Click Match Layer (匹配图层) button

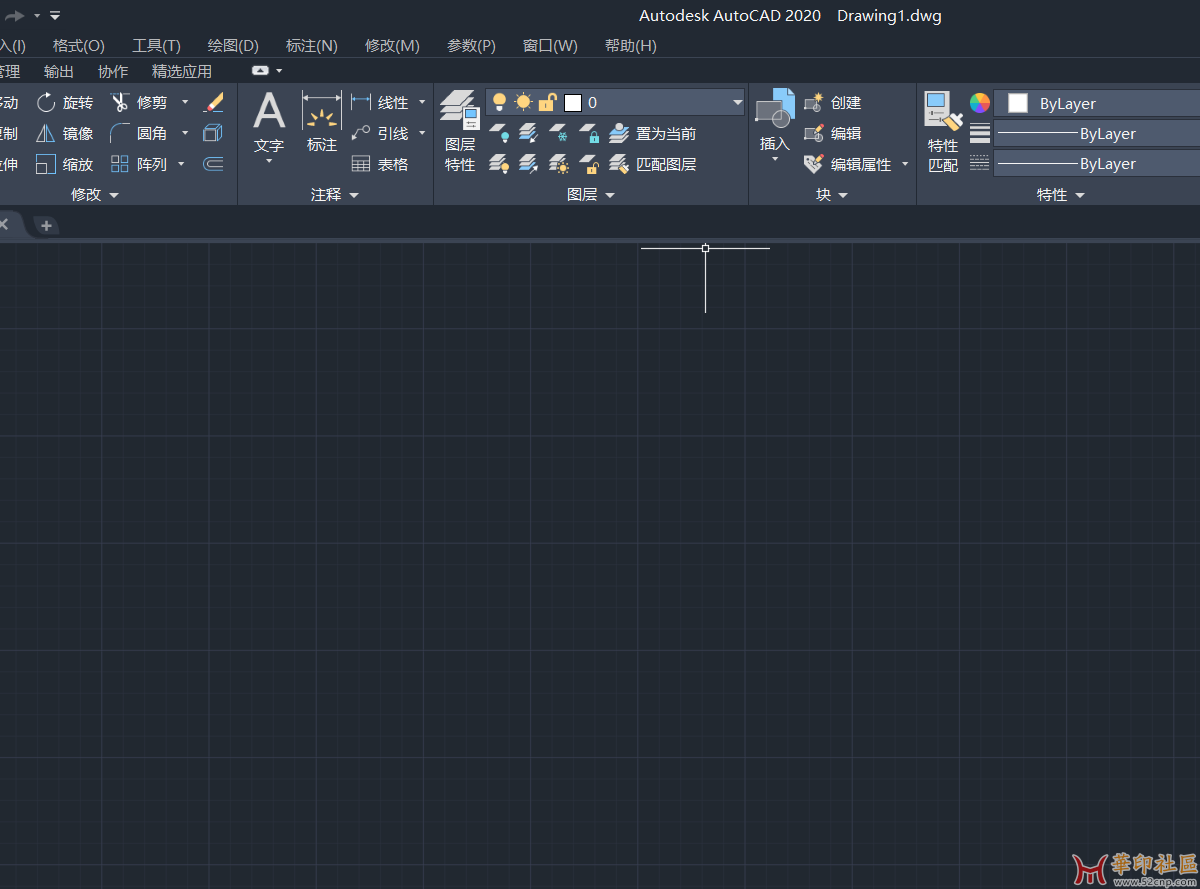pyautogui.click(x=653, y=164)
